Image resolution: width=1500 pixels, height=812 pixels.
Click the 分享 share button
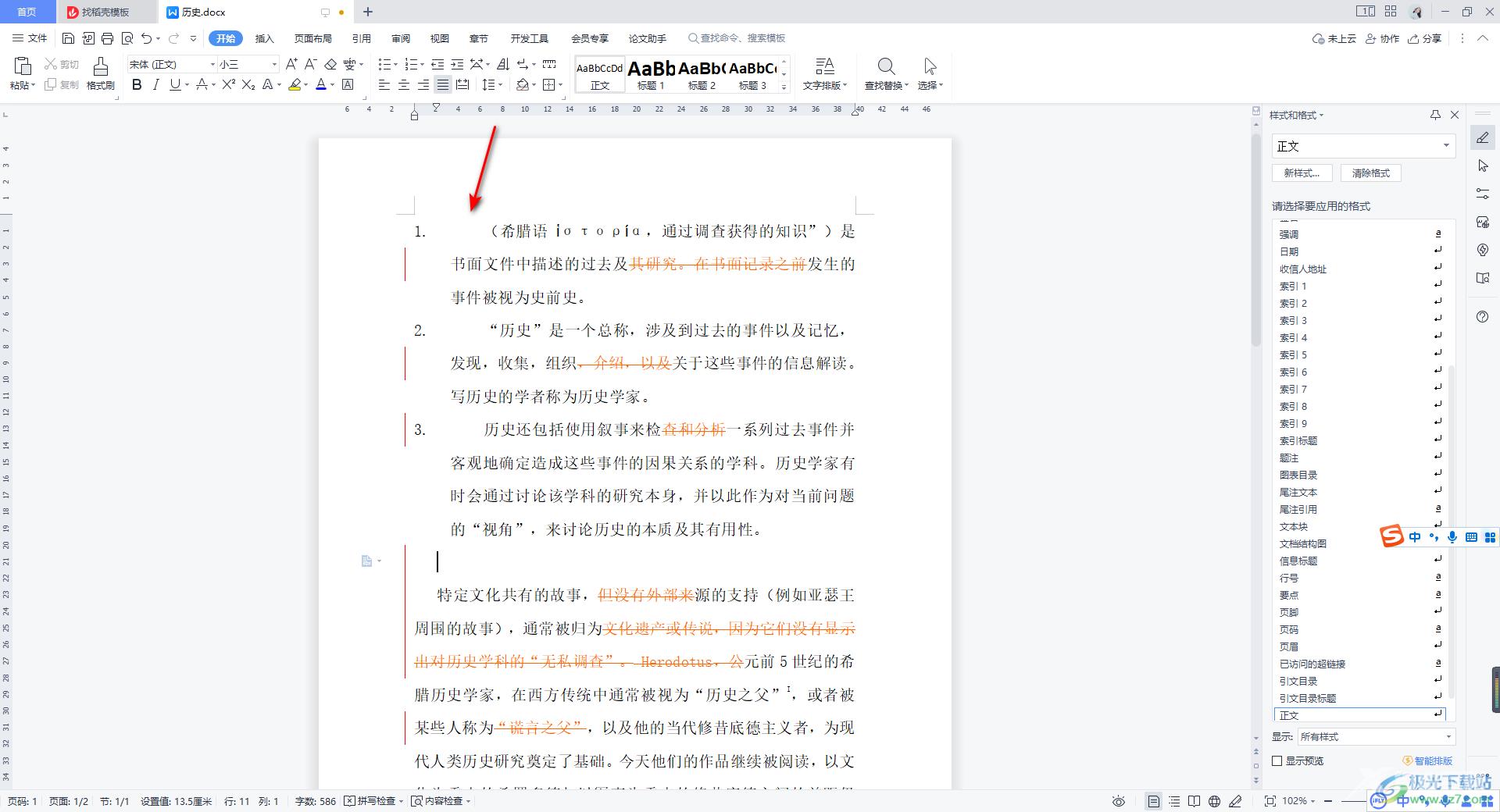[x=1424, y=38]
